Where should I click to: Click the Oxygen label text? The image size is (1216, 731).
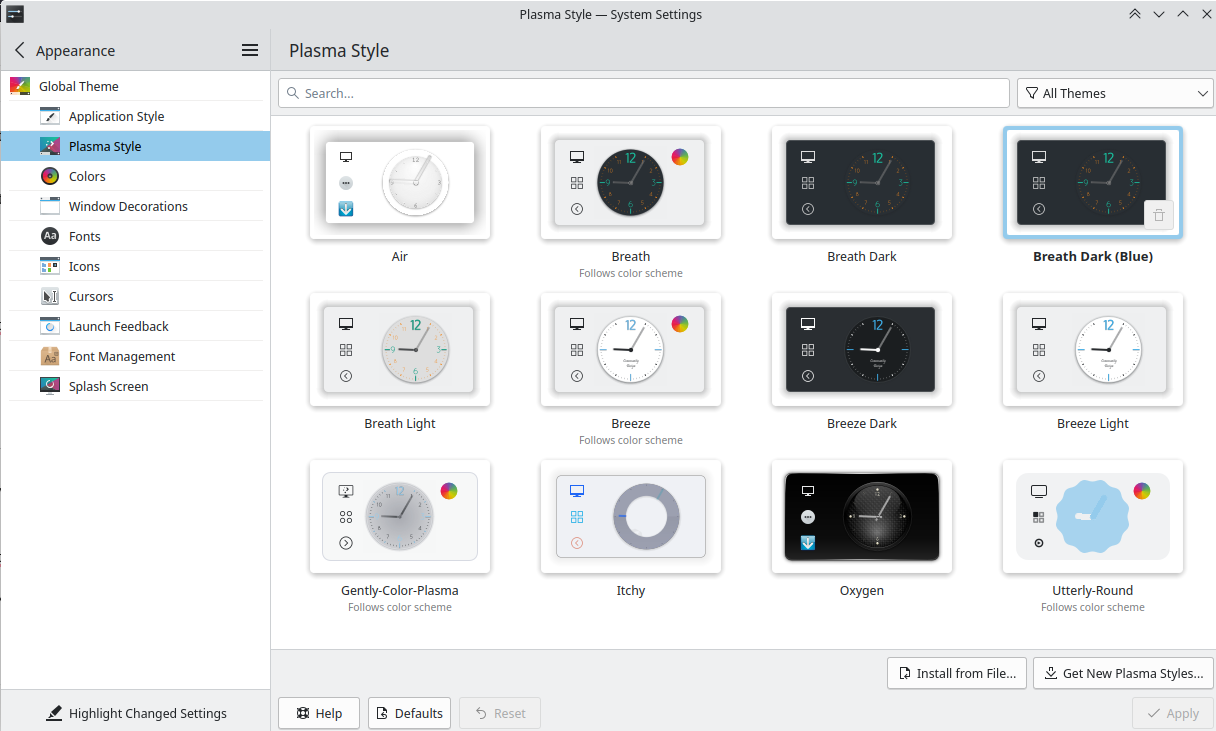(862, 590)
